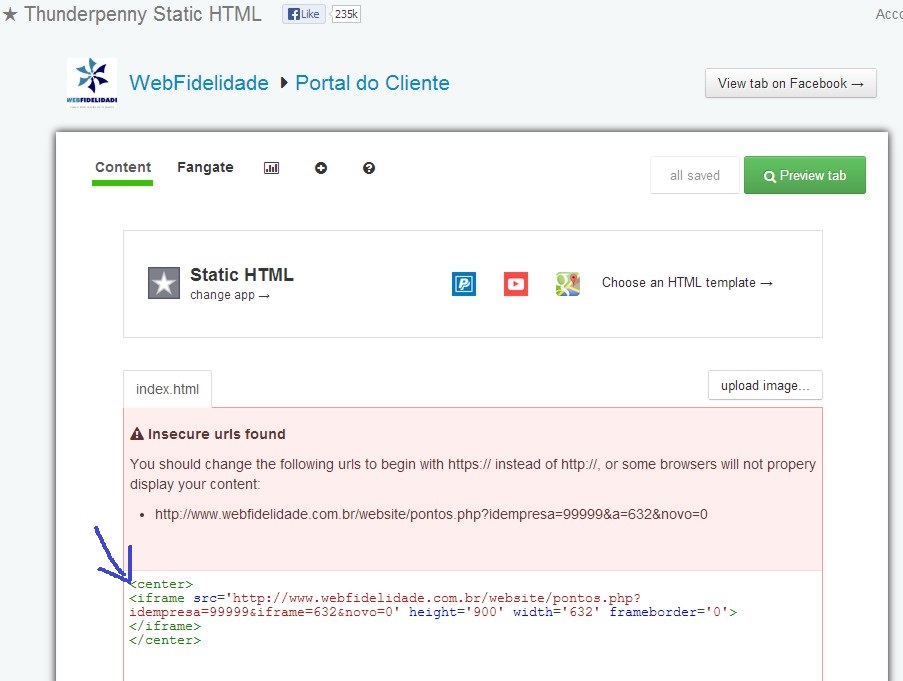This screenshot has width=903, height=681.
Task: Click the iframe src line in code editor
Action: point(385,598)
